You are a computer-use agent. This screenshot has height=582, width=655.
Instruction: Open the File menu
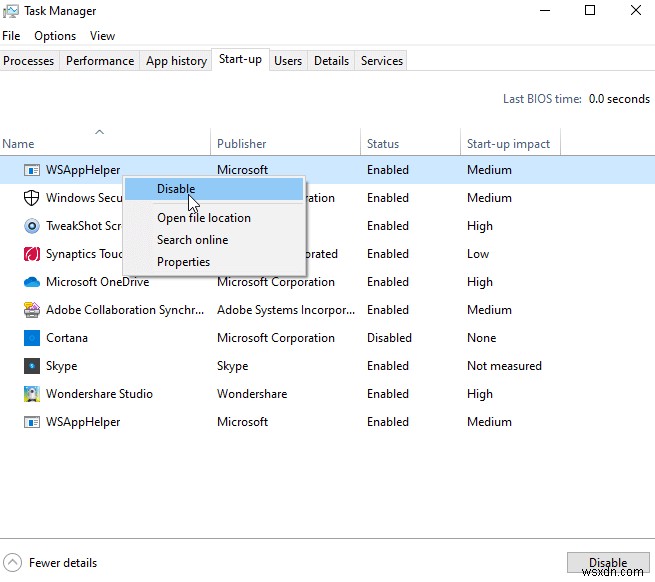tap(11, 36)
